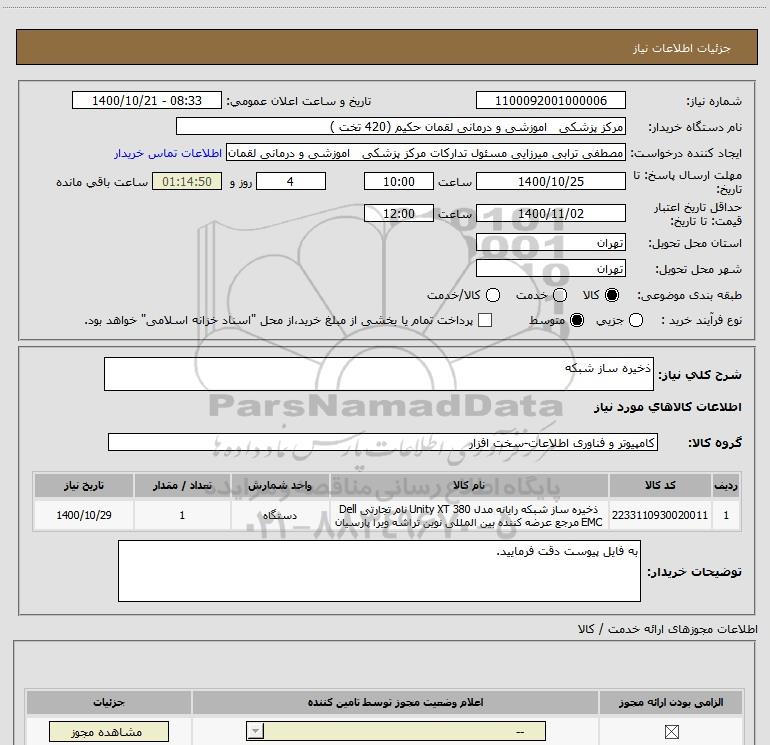Image resolution: width=770 pixels, height=745 pixels.
Task: Choose the جزیی purchase type radio
Action: point(635,320)
